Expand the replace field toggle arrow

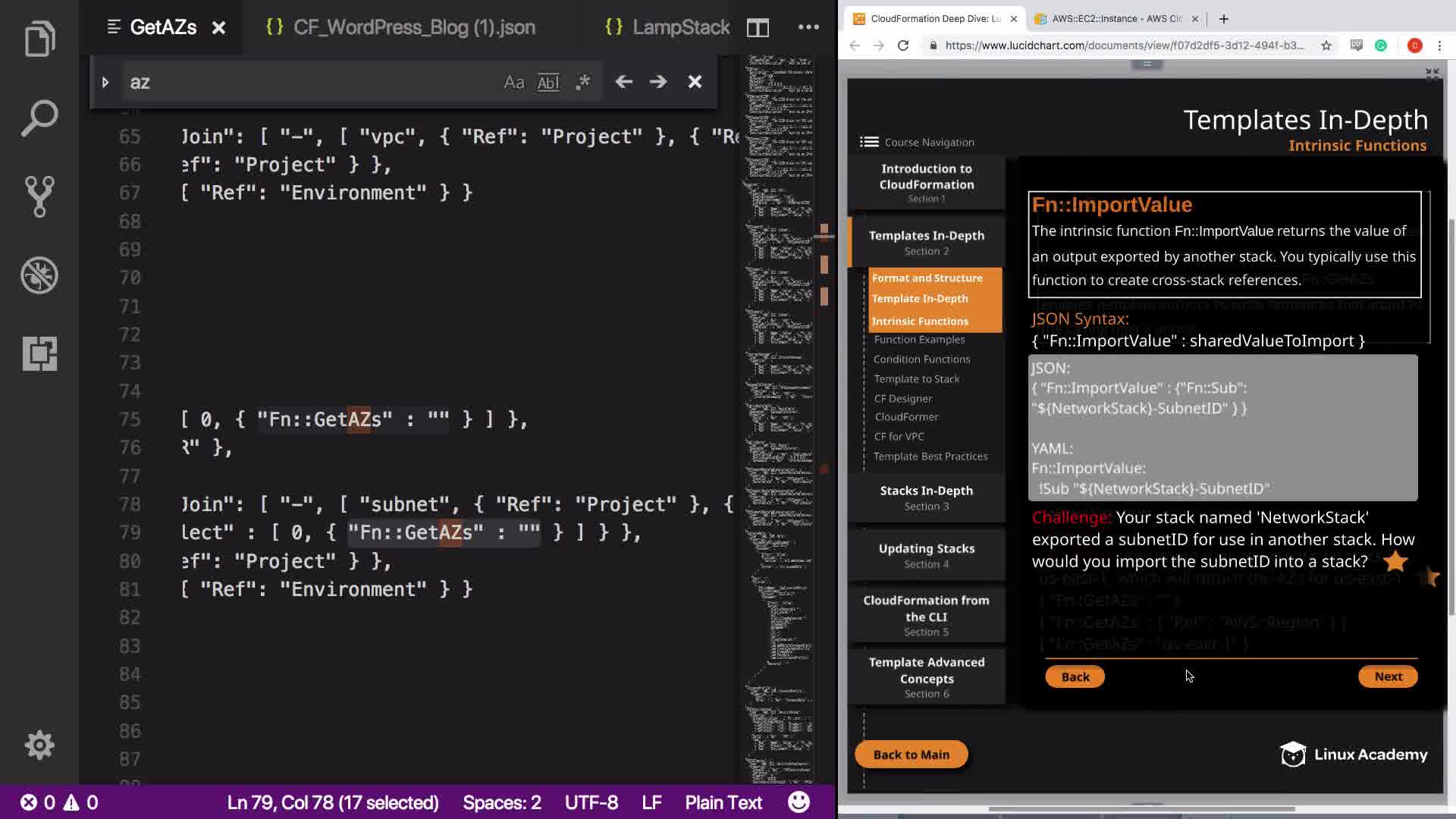[x=105, y=82]
